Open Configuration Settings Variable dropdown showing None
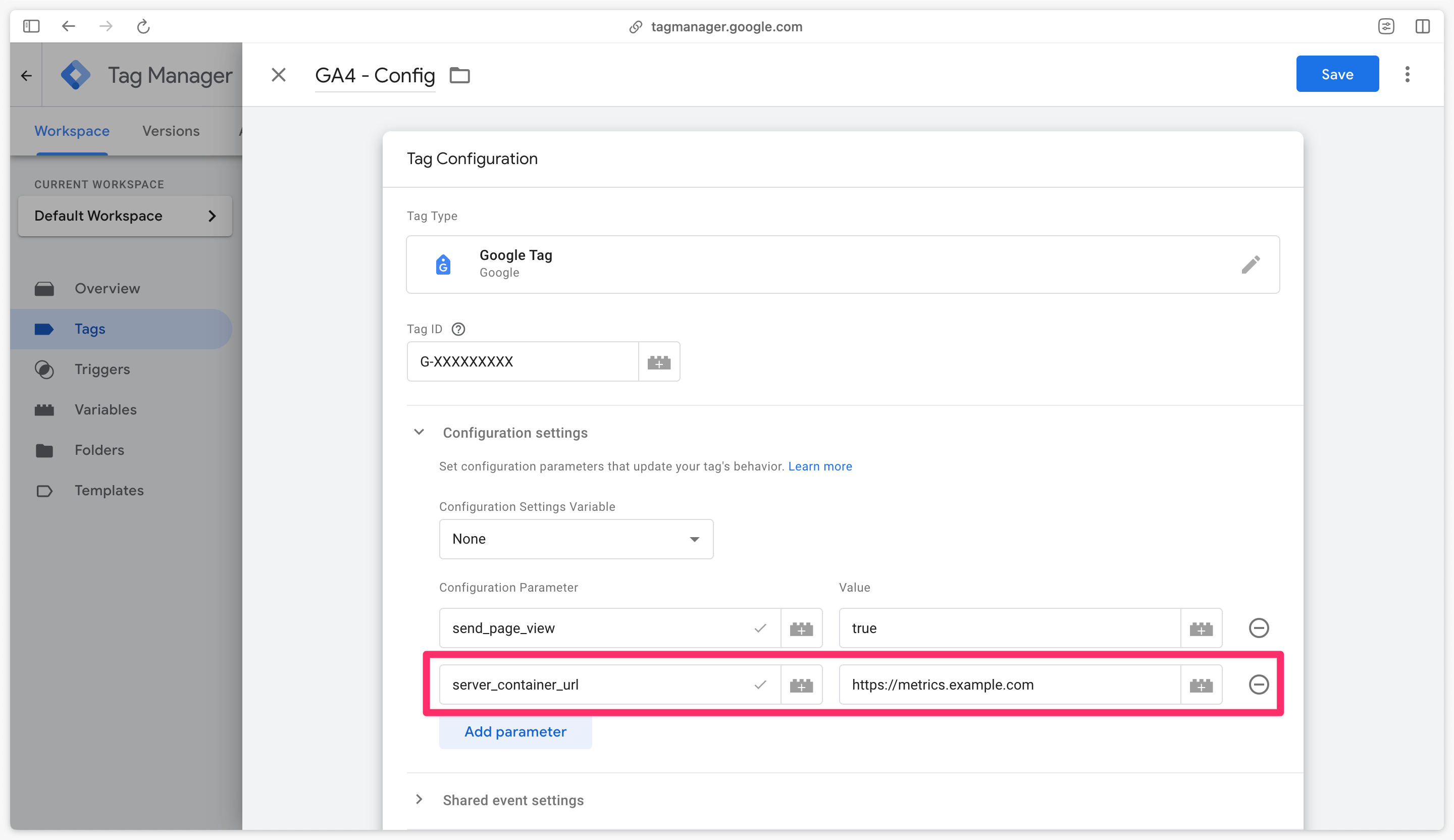The height and width of the screenshot is (840, 1454). pos(576,539)
